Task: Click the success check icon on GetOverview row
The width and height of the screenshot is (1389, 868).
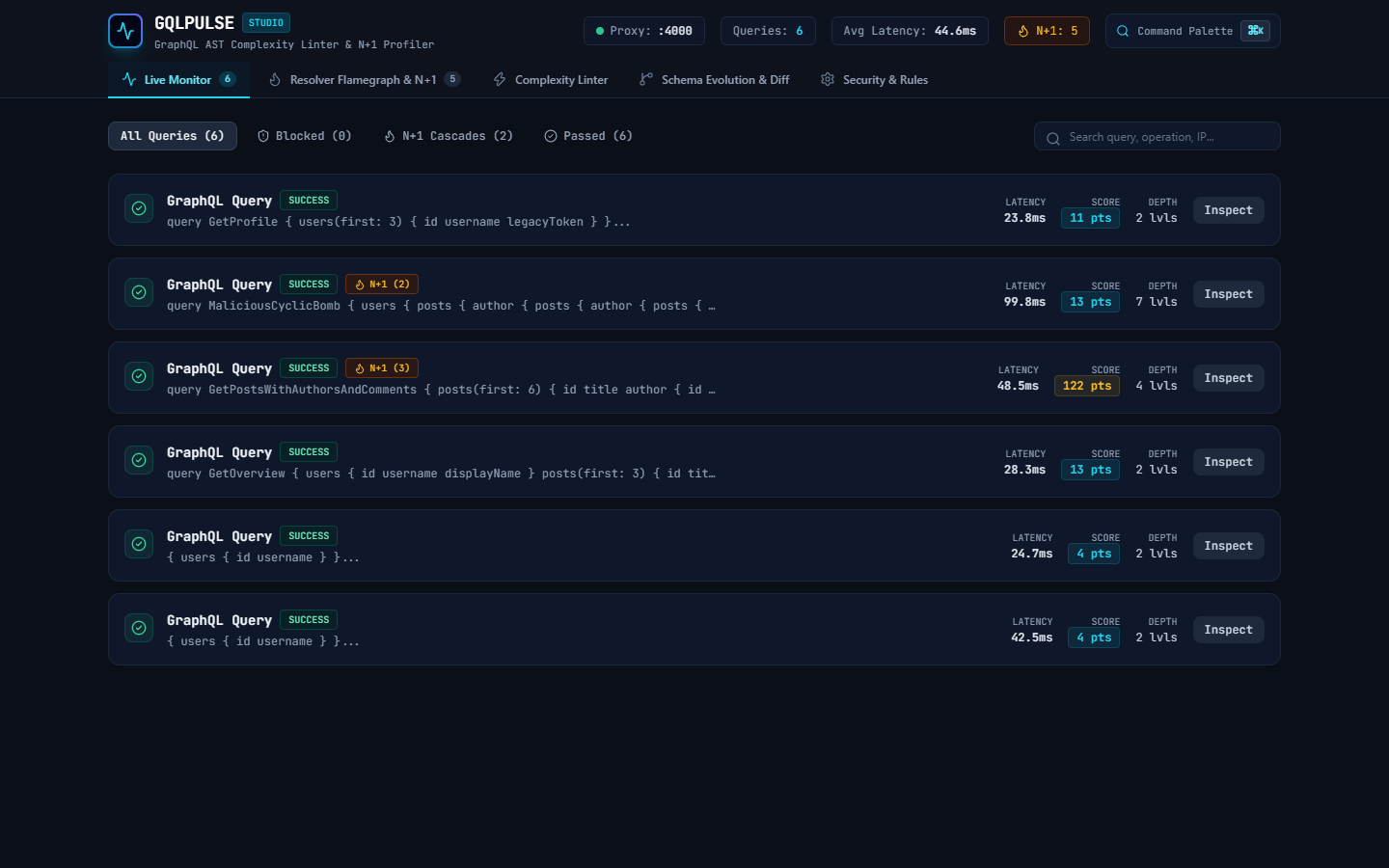Action: tap(139, 460)
